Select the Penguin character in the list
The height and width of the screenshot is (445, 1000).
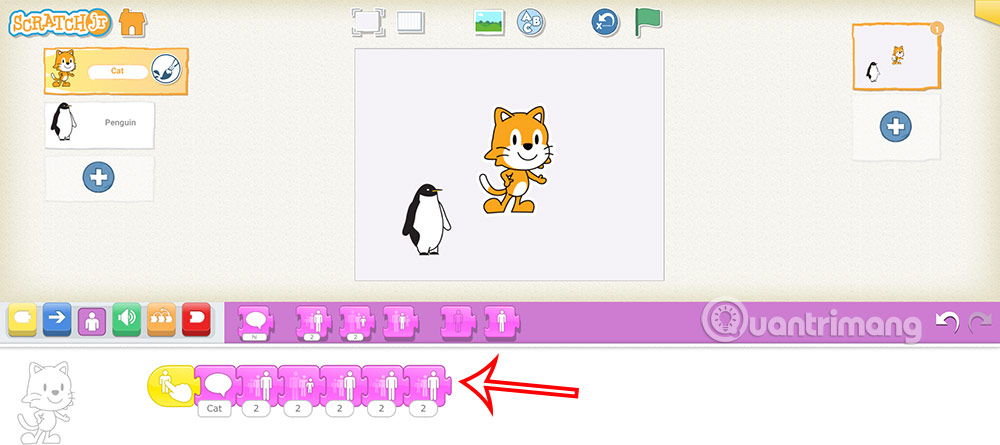pyautogui.click(x=99, y=125)
